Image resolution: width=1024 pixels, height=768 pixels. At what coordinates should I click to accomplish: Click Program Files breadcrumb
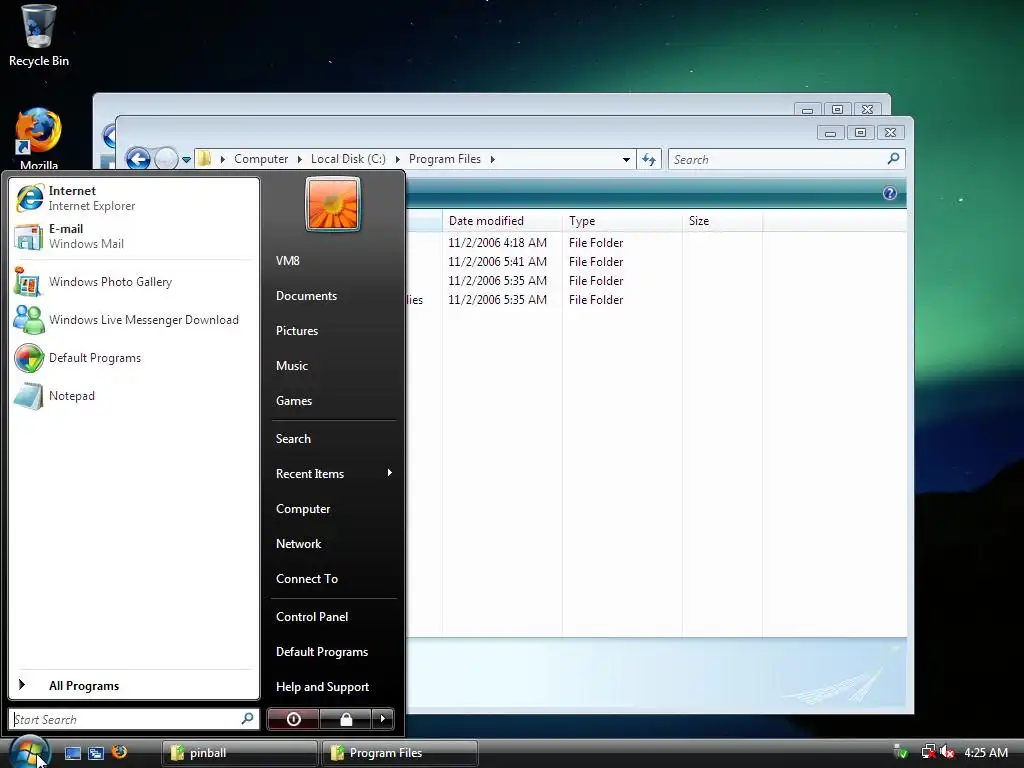445,159
